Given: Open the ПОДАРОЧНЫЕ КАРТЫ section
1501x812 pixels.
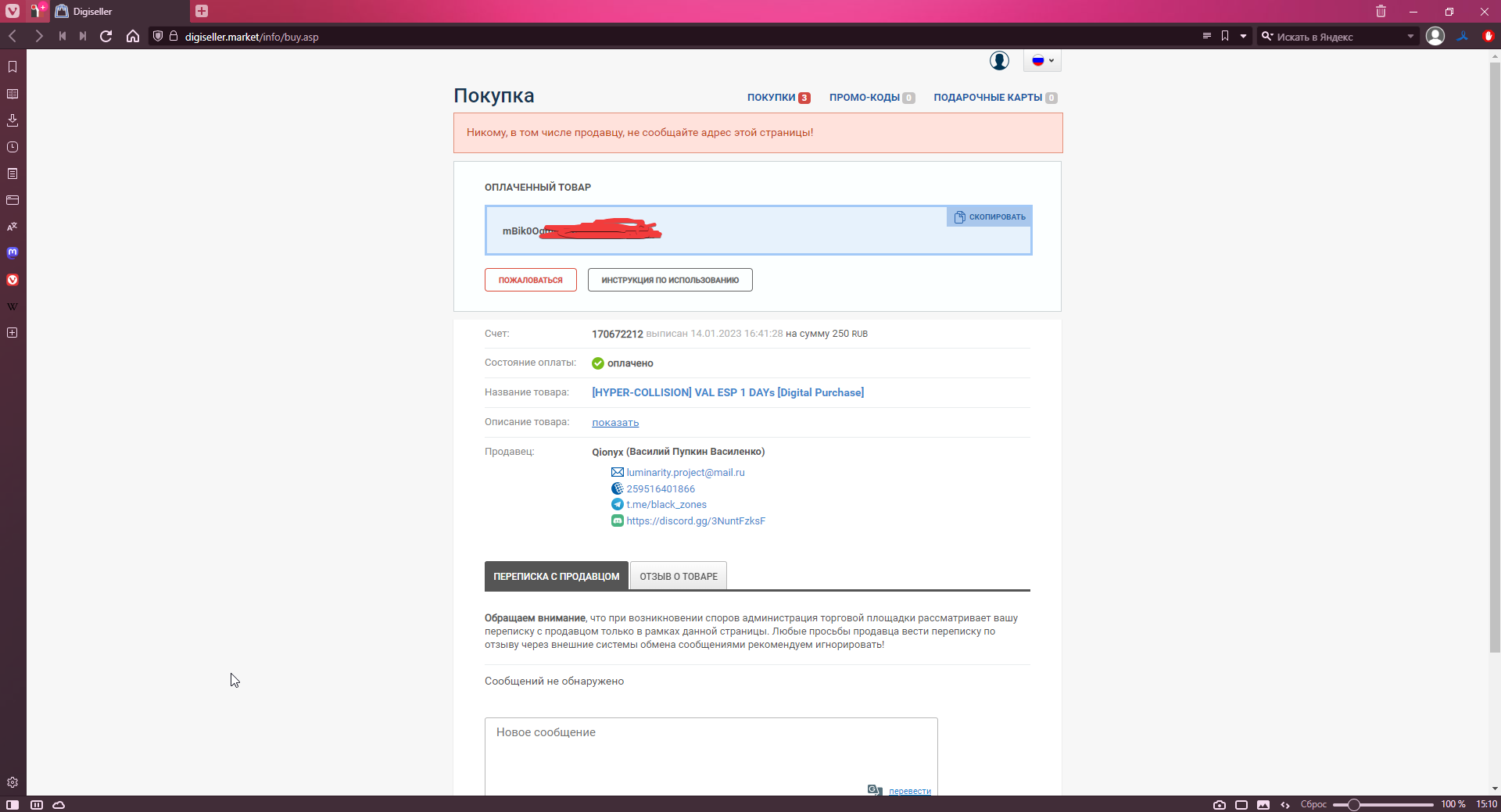Looking at the screenshot, I should 995,98.
